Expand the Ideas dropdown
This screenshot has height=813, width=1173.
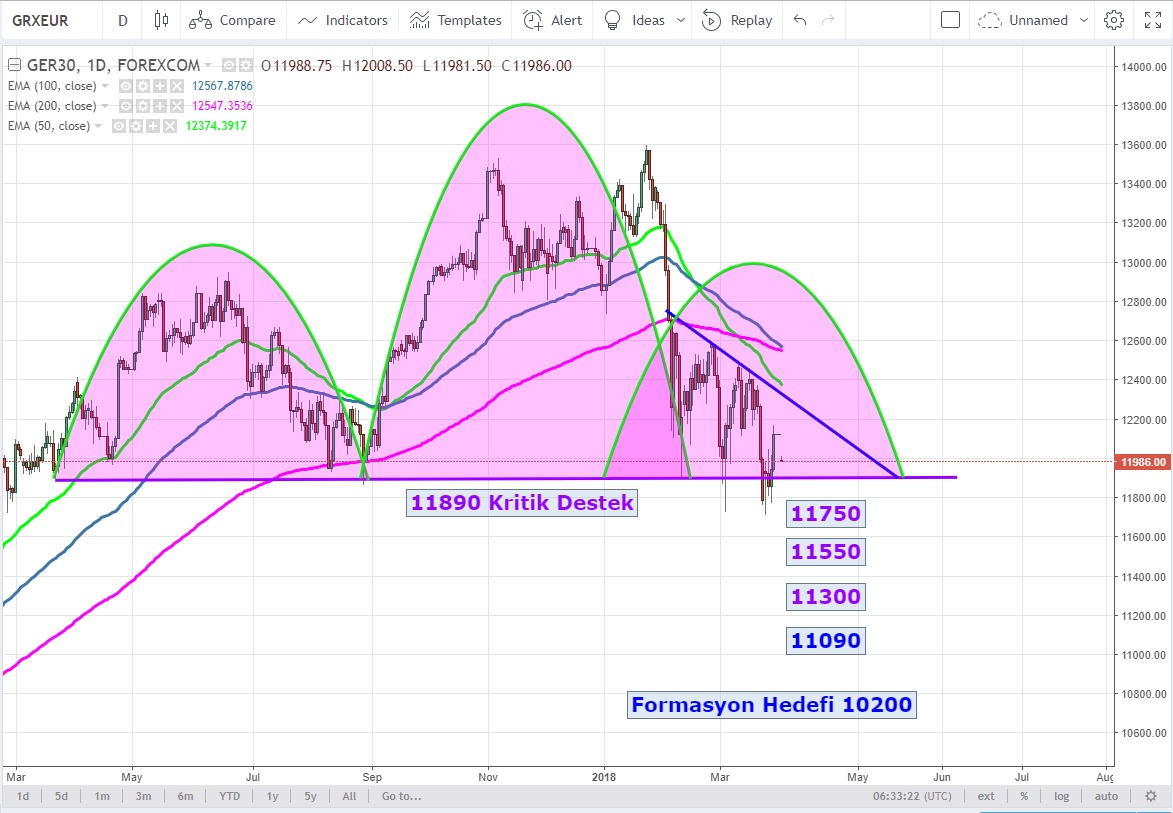681,20
